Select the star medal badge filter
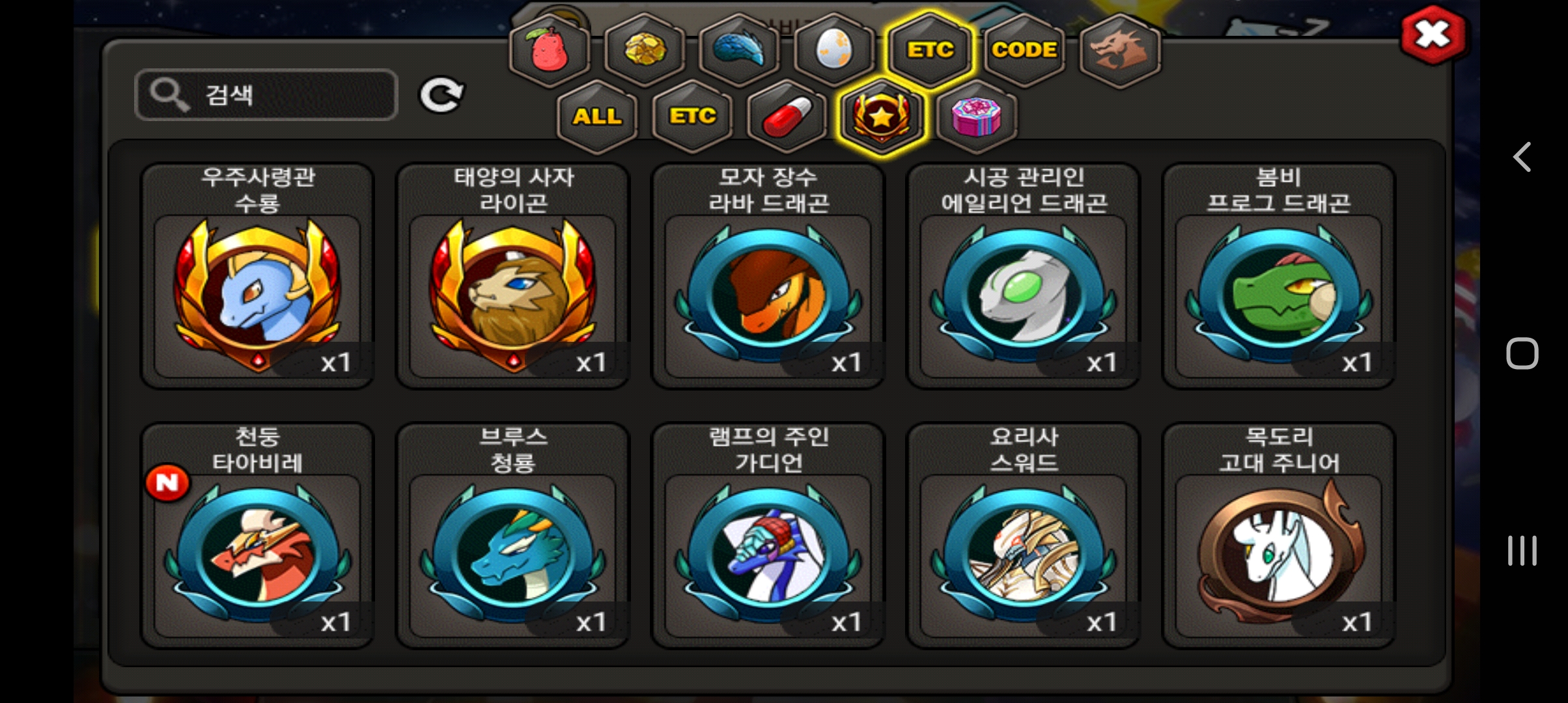Image resolution: width=1568 pixels, height=703 pixels. [x=882, y=117]
